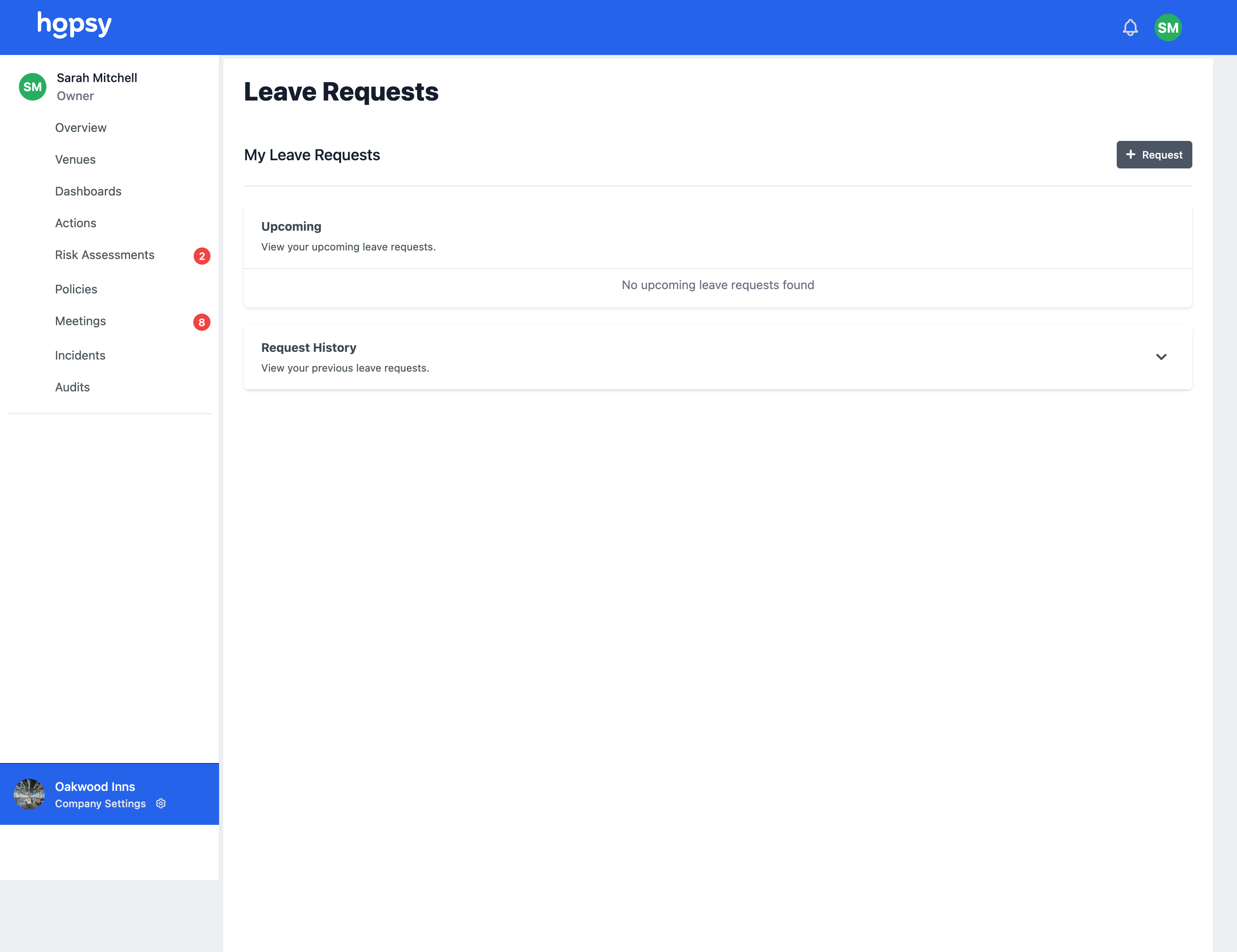Click the Oakwood Inns company name
The width and height of the screenshot is (1237, 952).
point(95,787)
